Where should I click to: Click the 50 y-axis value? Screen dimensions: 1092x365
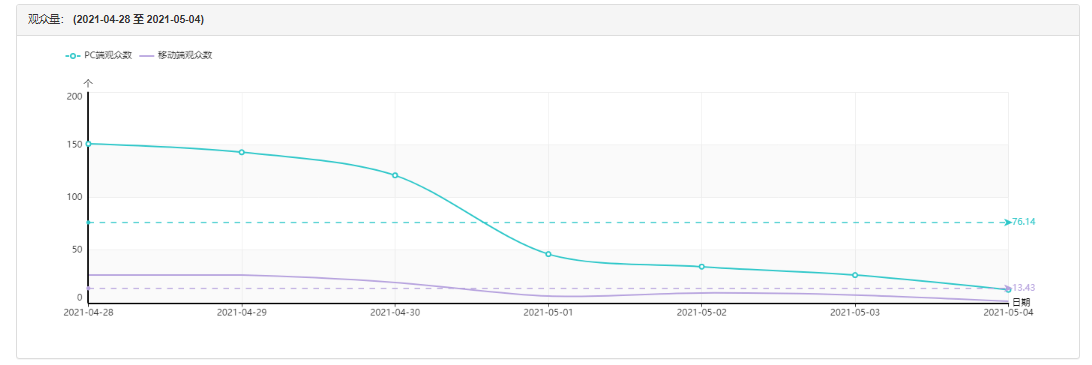76,249
